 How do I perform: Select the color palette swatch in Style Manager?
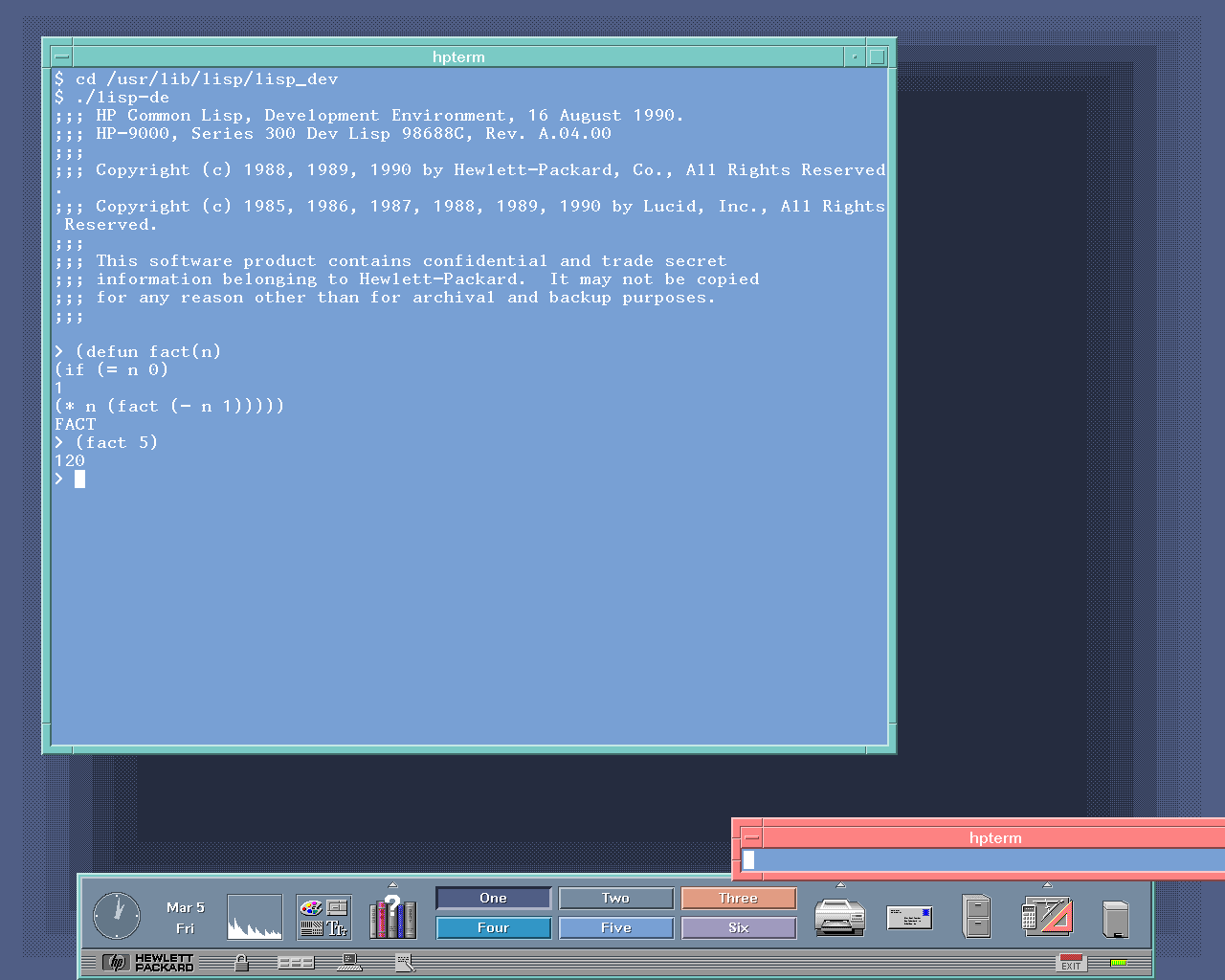pos(310,907)
